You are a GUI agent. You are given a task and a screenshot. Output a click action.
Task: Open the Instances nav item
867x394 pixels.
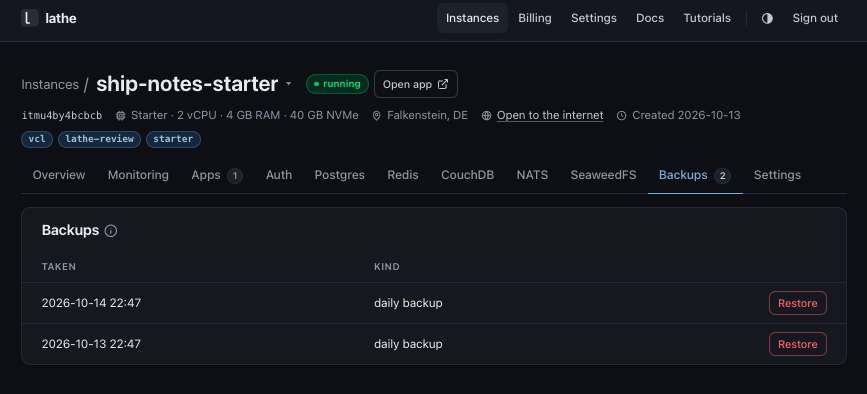(x=472, y=18)
